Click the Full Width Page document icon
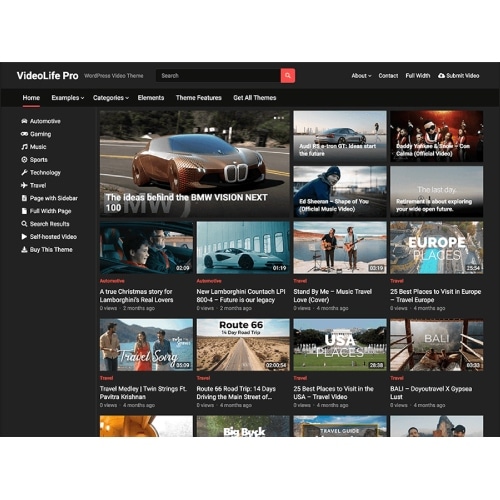This screenshot has width=500, height=500. pyautogui.click(x=24, y=211)
